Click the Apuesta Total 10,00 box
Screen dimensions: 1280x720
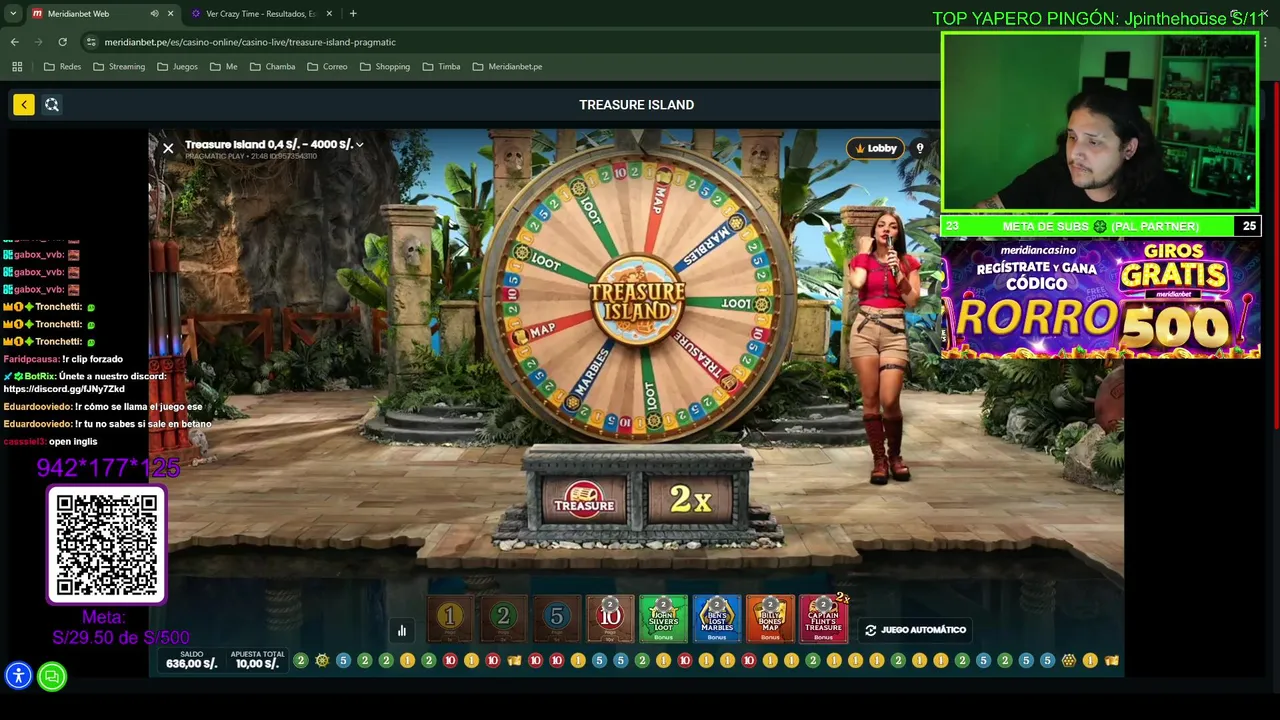click(x=257, y=660)
